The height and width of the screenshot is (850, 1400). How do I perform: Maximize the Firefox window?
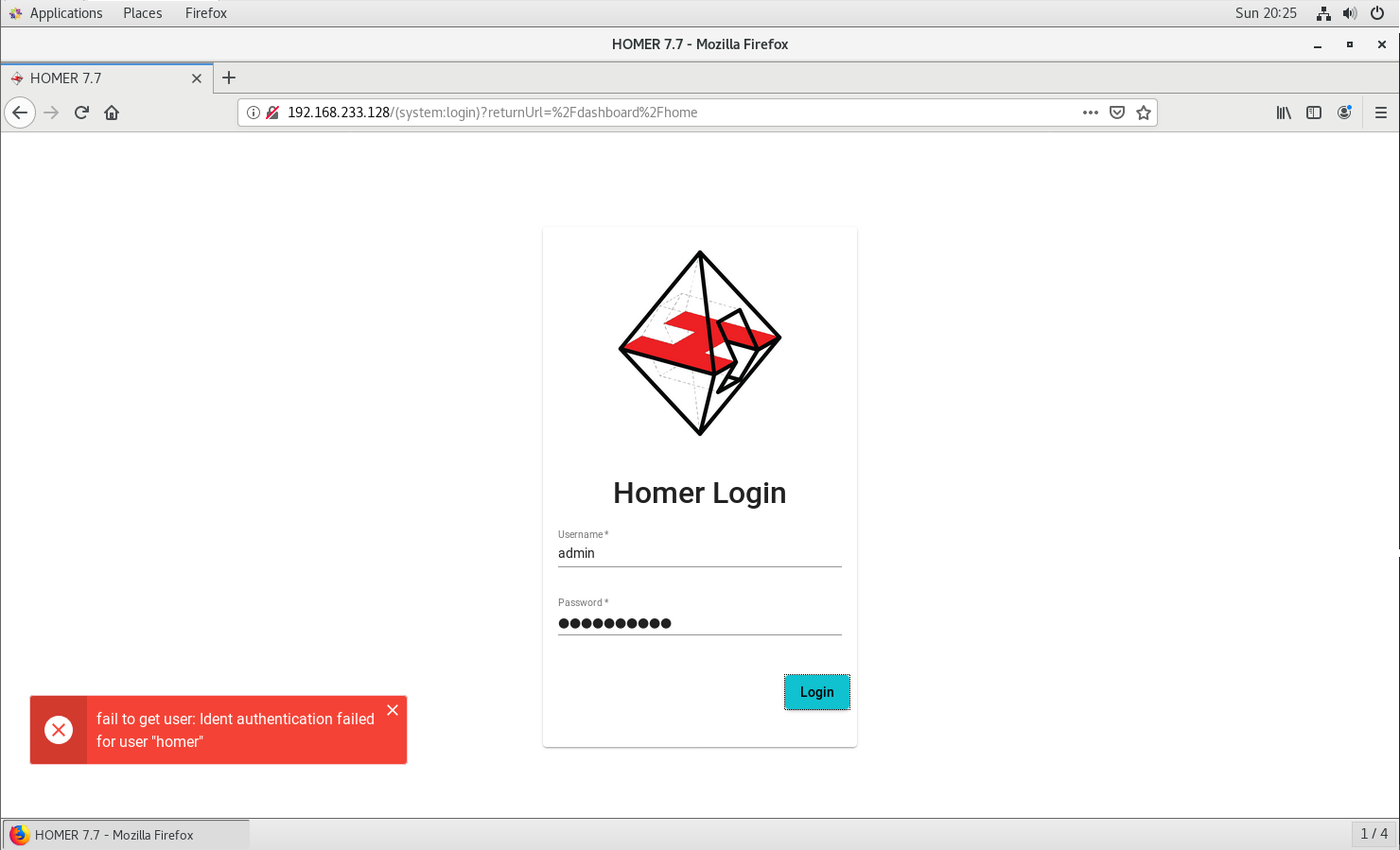[1350, 44]
